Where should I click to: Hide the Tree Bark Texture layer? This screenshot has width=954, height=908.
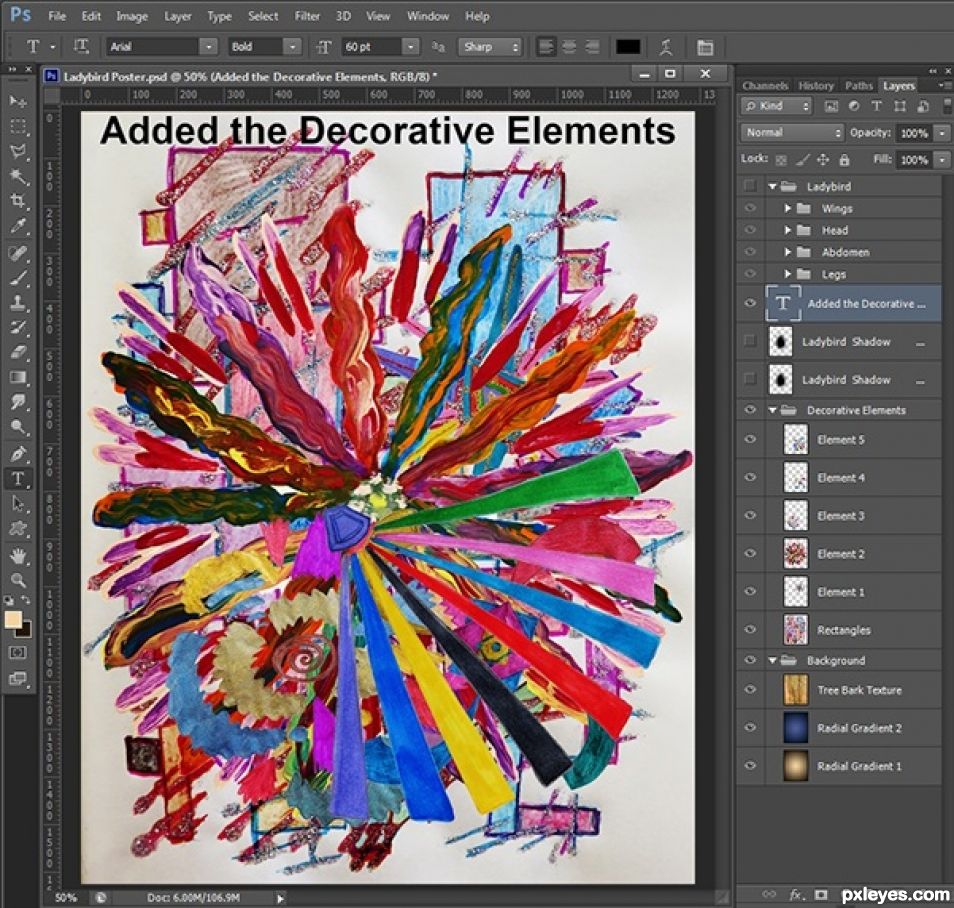point(750,690)
